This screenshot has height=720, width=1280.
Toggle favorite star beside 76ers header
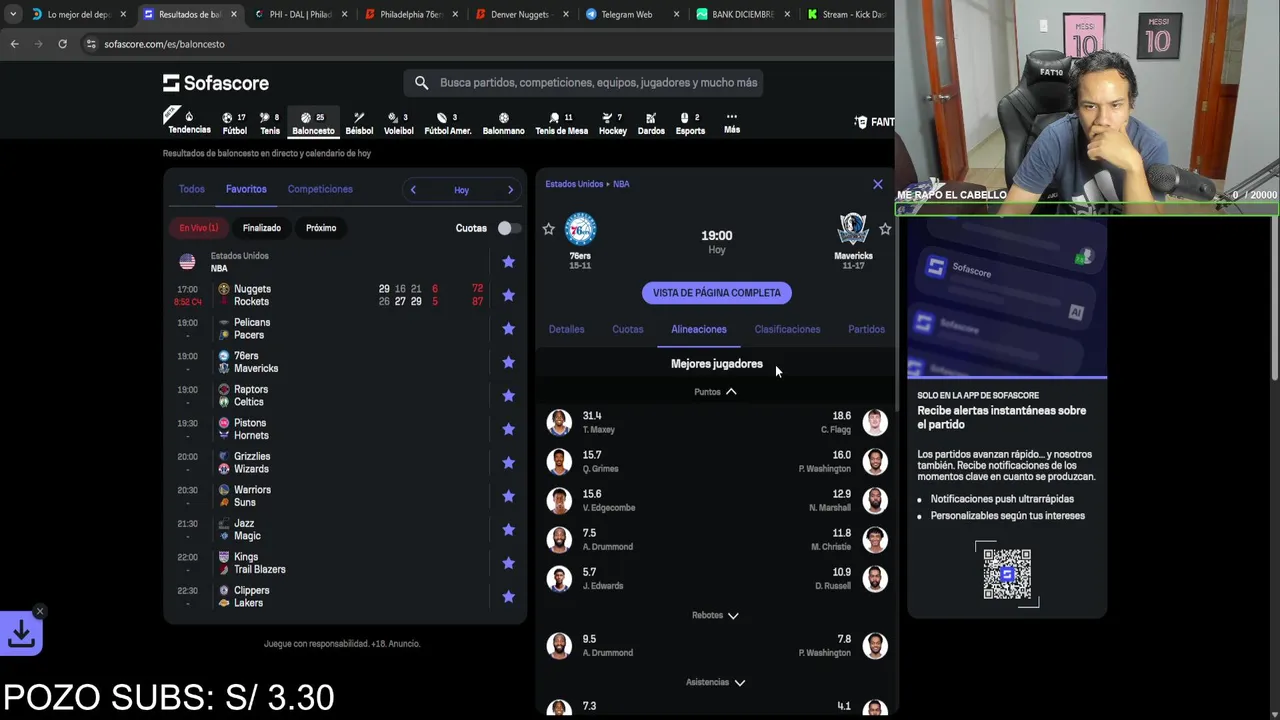548,229
